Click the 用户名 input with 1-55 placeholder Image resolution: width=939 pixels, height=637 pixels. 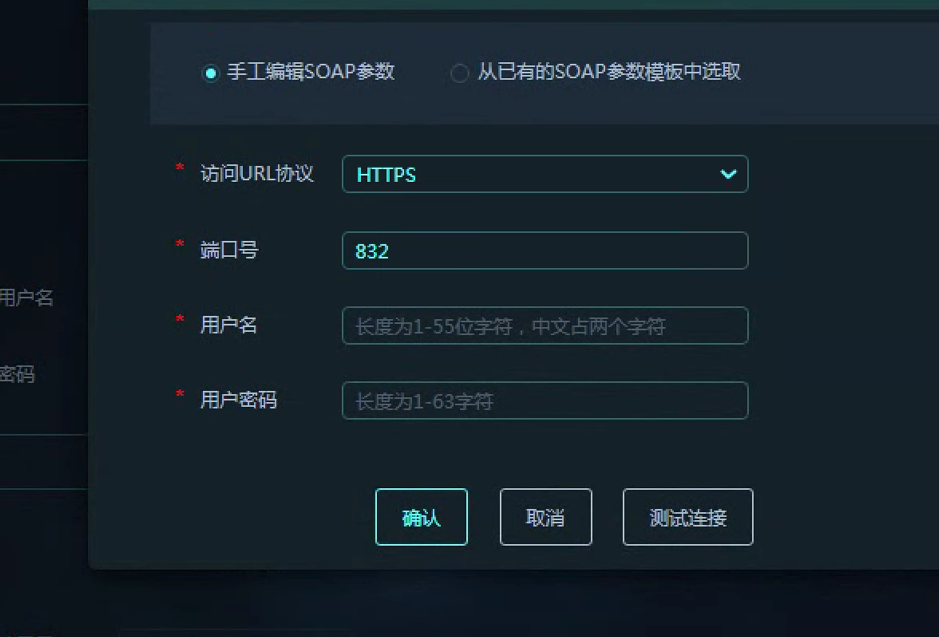point(544,326)
